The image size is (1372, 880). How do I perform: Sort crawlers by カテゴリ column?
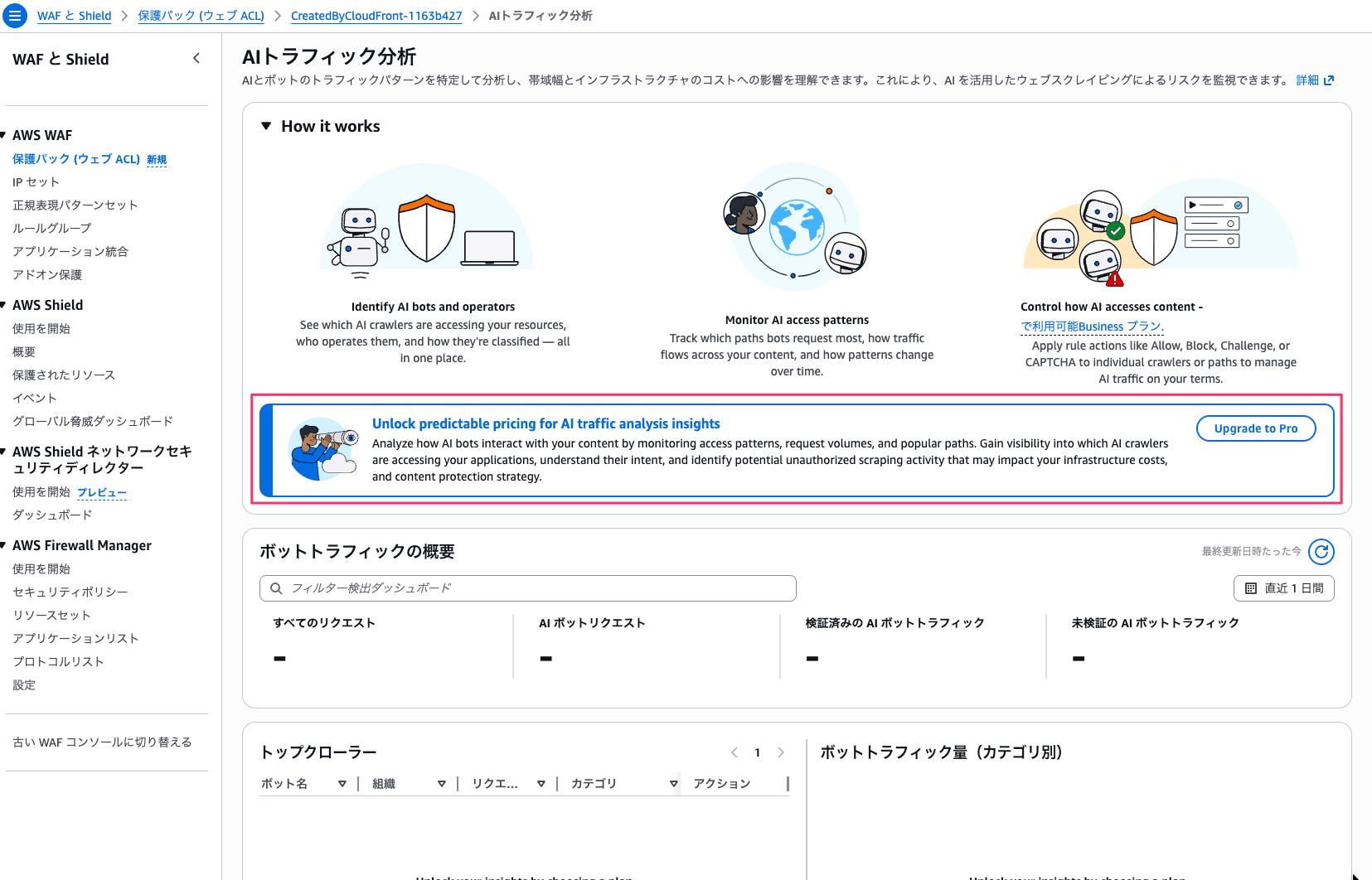673,784
